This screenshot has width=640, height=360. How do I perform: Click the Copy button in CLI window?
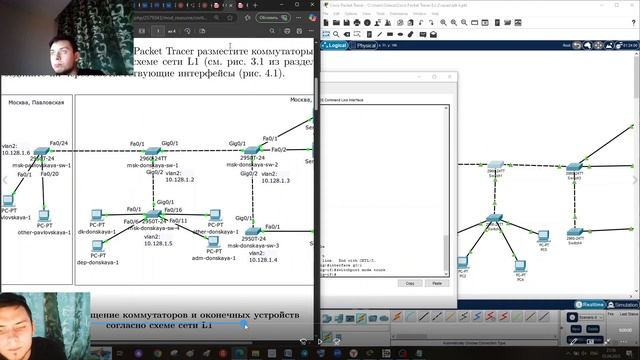tap(410, 283)
